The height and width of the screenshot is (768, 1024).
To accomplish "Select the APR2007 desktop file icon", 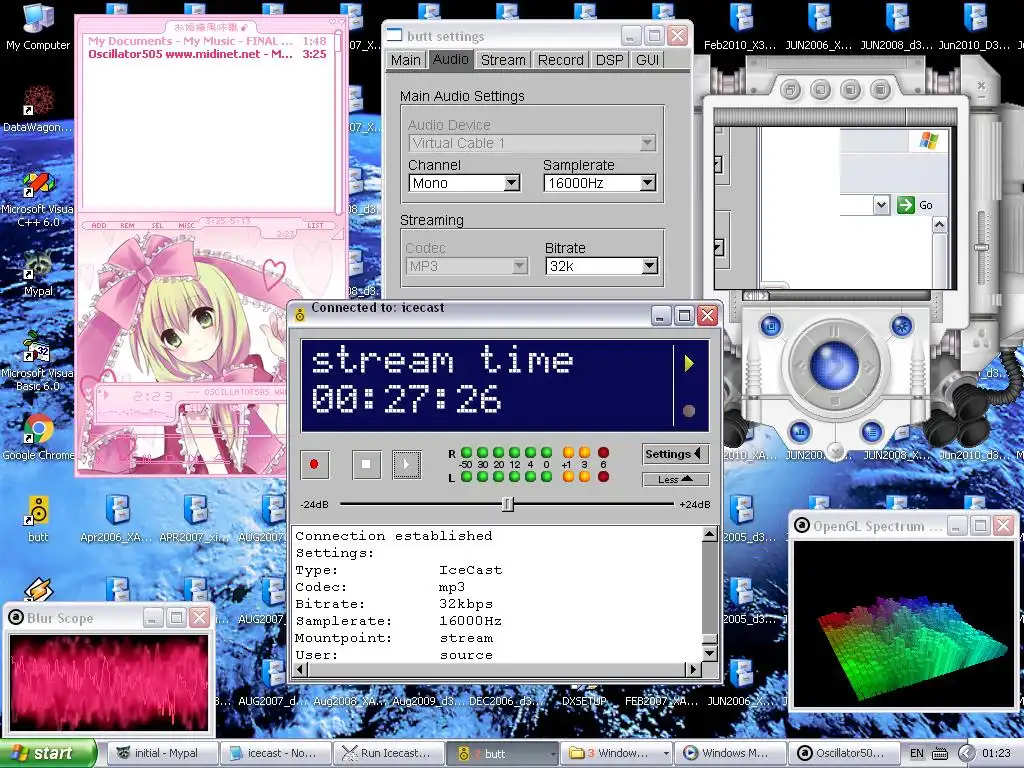I will [x=195, y=519].
